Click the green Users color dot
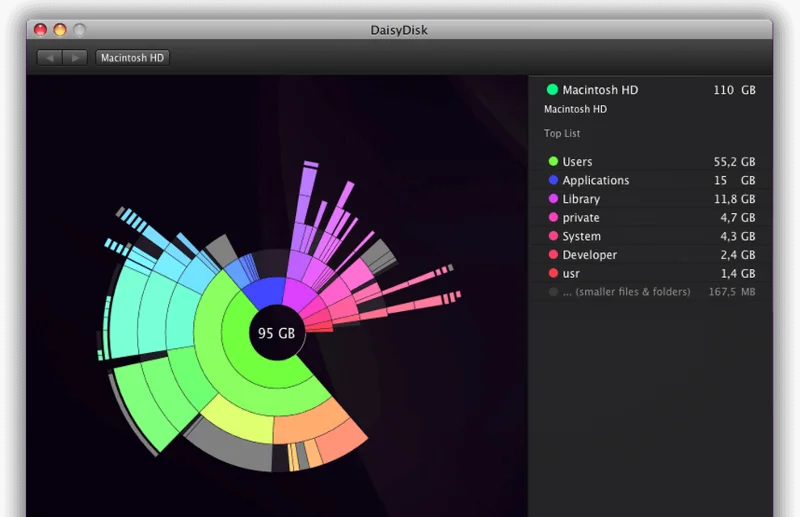The height and width of the screenshot is (517, 800). click(x=553, y=162)
